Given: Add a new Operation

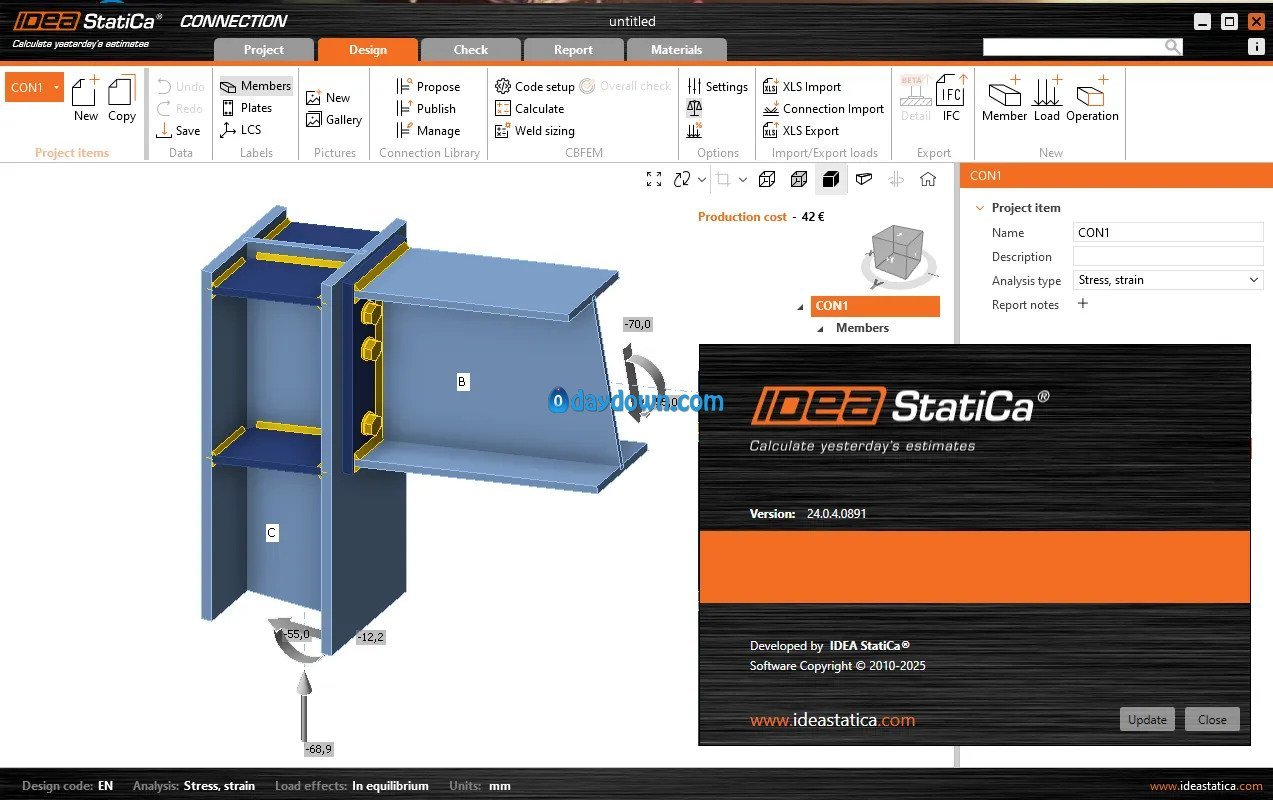Looking at the screenshot, I should tap(1092, 99).
